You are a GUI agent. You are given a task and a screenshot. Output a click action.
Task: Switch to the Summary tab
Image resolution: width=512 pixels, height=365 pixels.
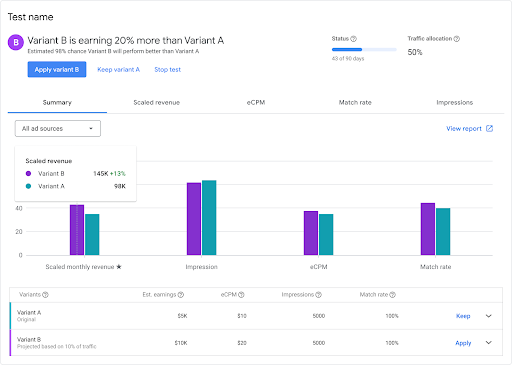point(57,103)
